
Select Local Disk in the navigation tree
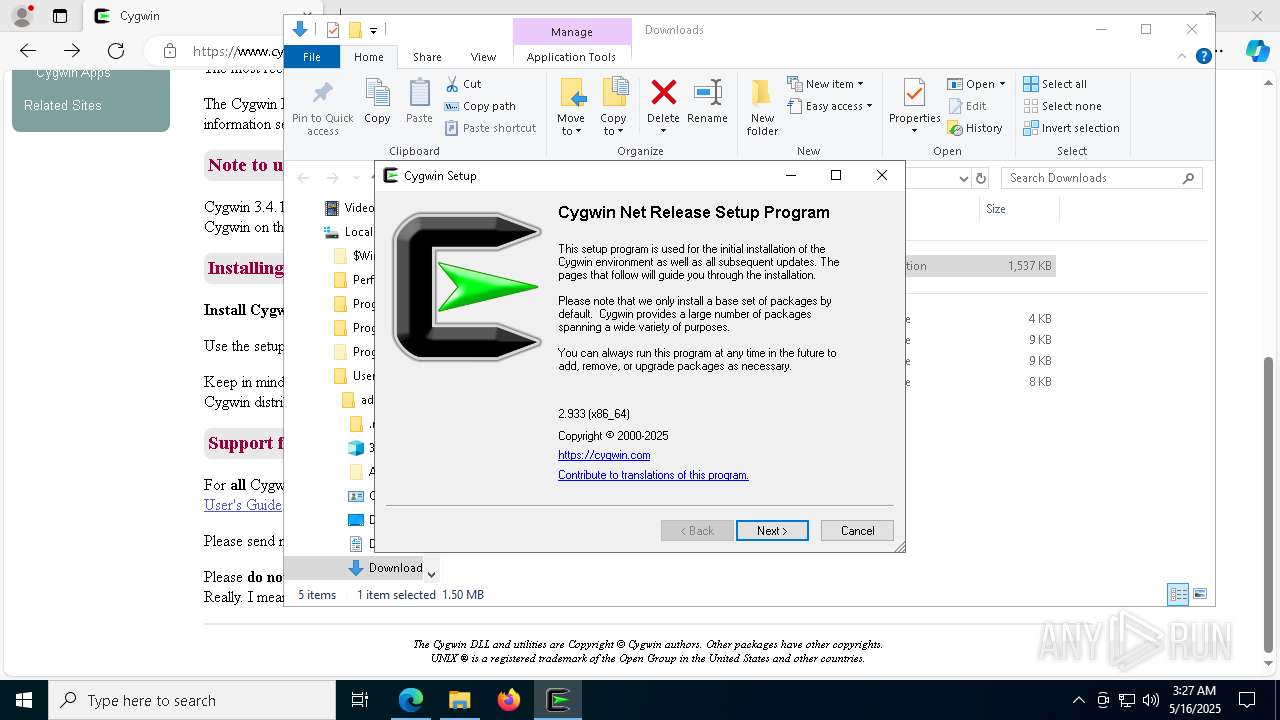(x=347, y=232)
